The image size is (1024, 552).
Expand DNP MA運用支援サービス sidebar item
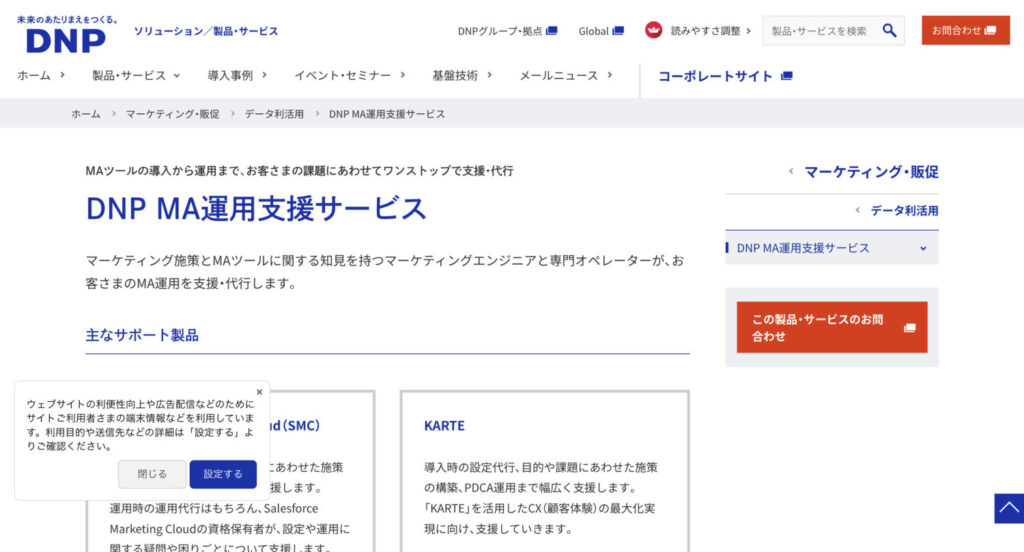pos(832,248)
